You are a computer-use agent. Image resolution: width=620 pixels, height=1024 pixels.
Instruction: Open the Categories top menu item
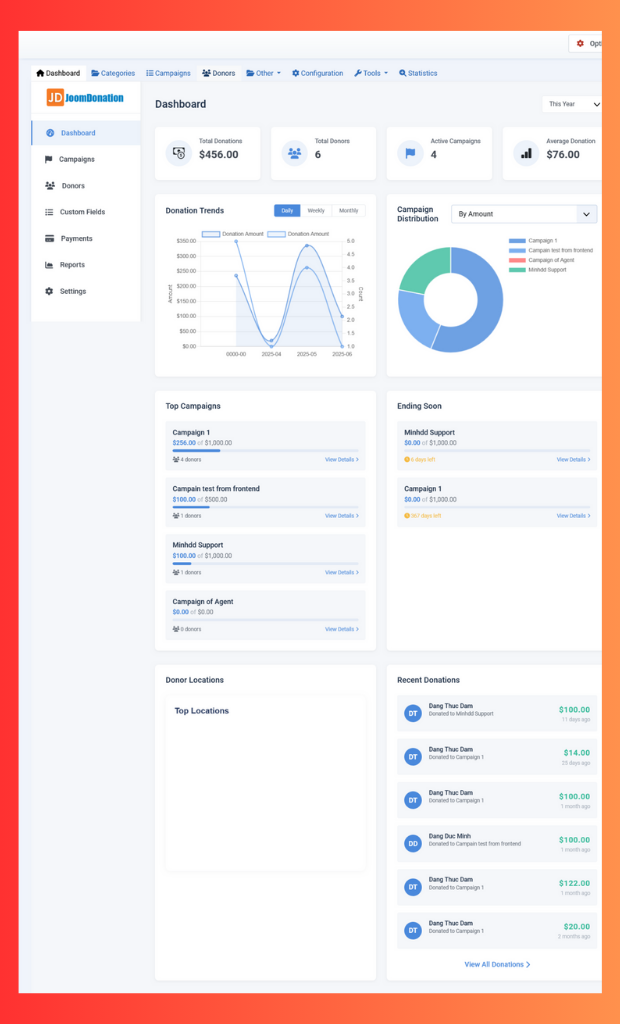(x=113, y=73)
